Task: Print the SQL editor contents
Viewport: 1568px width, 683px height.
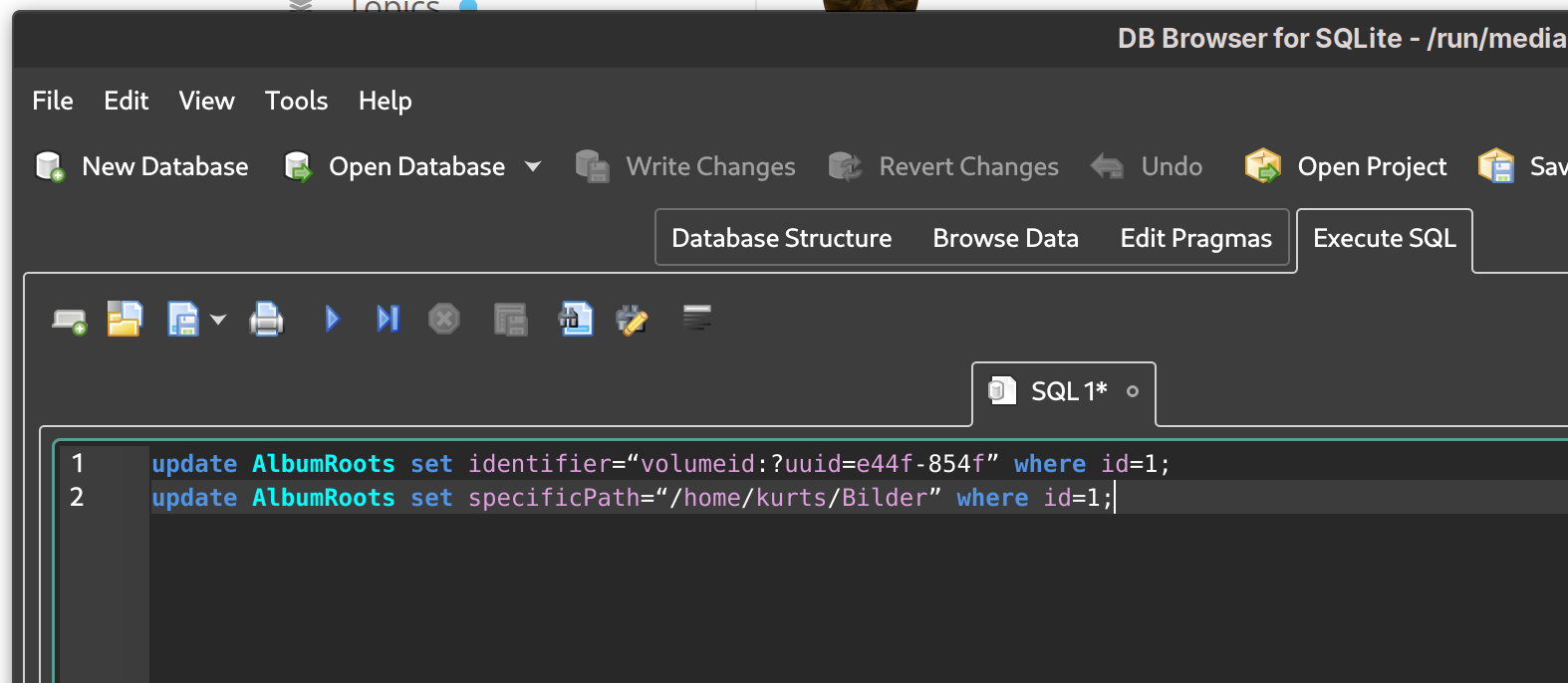Action: point(266,320)
